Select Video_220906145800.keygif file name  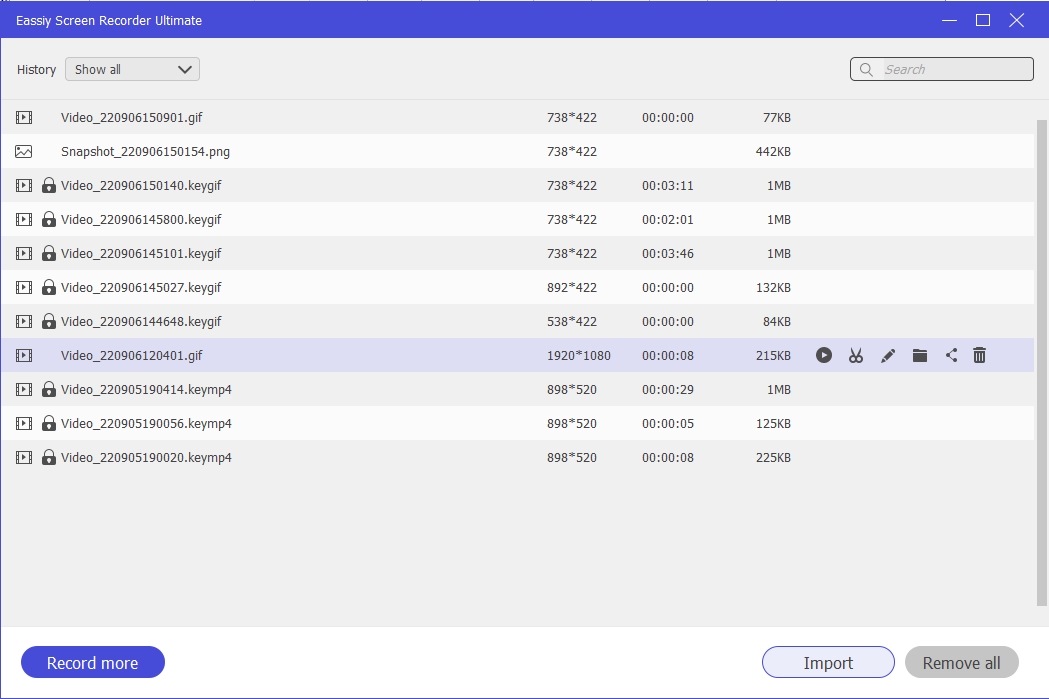pos(141,220)
